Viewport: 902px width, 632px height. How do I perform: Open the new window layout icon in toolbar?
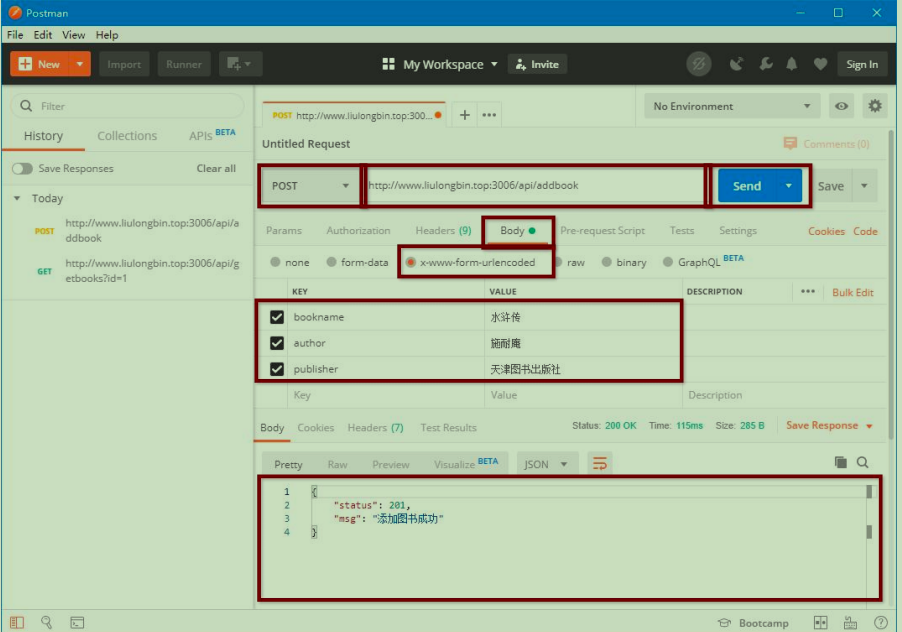pyautogui.click(x=240, y=64)
